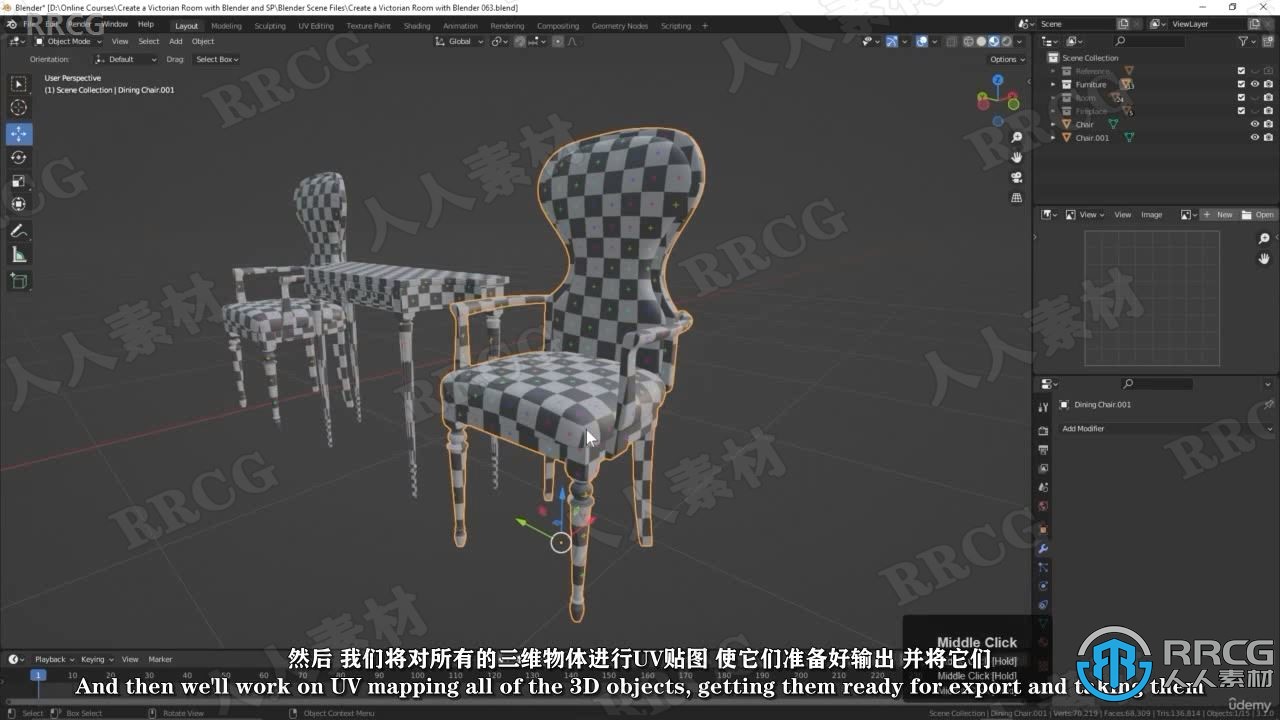
Task: Select the Select Box tool in toolbar
Action: 19,84
